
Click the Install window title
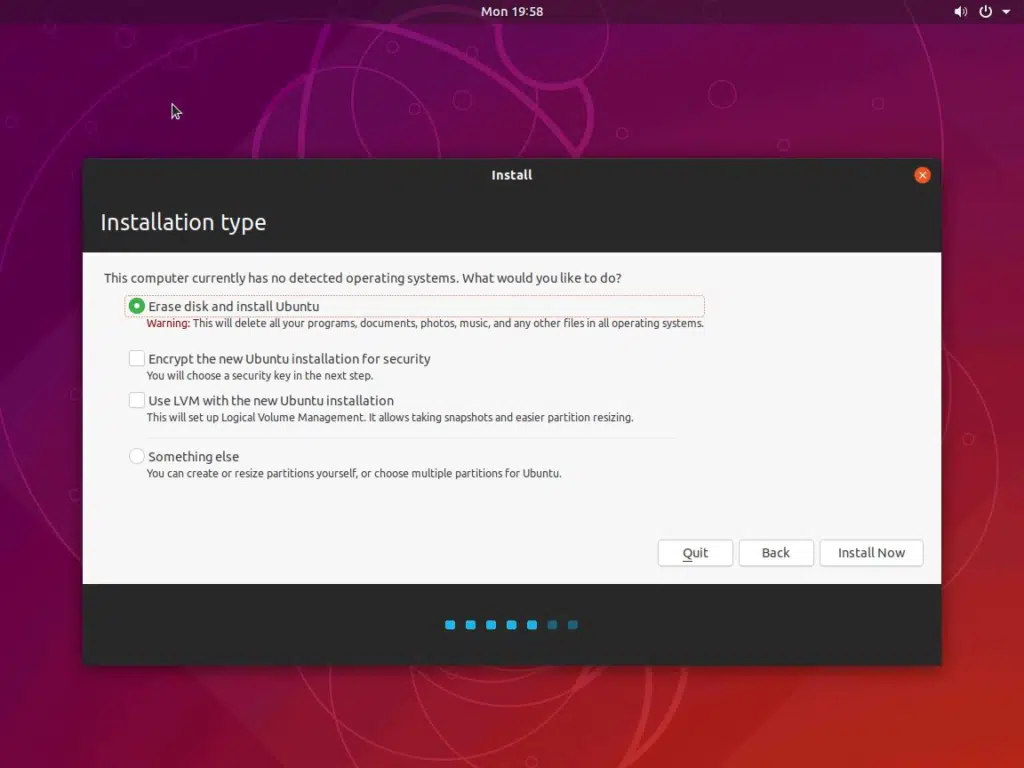[512, 175]
